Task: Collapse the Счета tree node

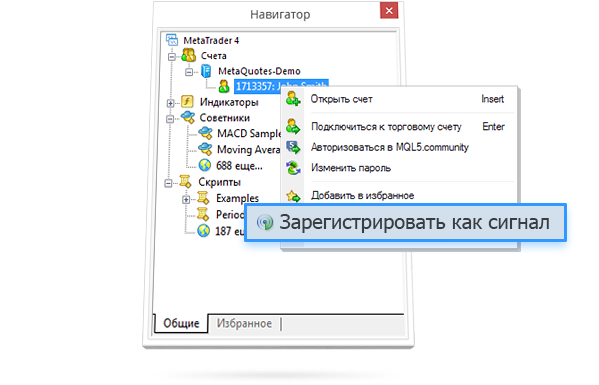Action: point(172,57)
